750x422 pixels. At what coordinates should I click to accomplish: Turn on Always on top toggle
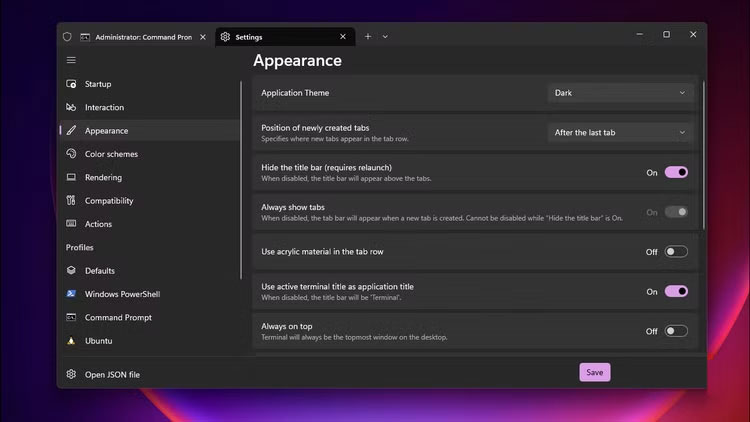tap(676, 331)
